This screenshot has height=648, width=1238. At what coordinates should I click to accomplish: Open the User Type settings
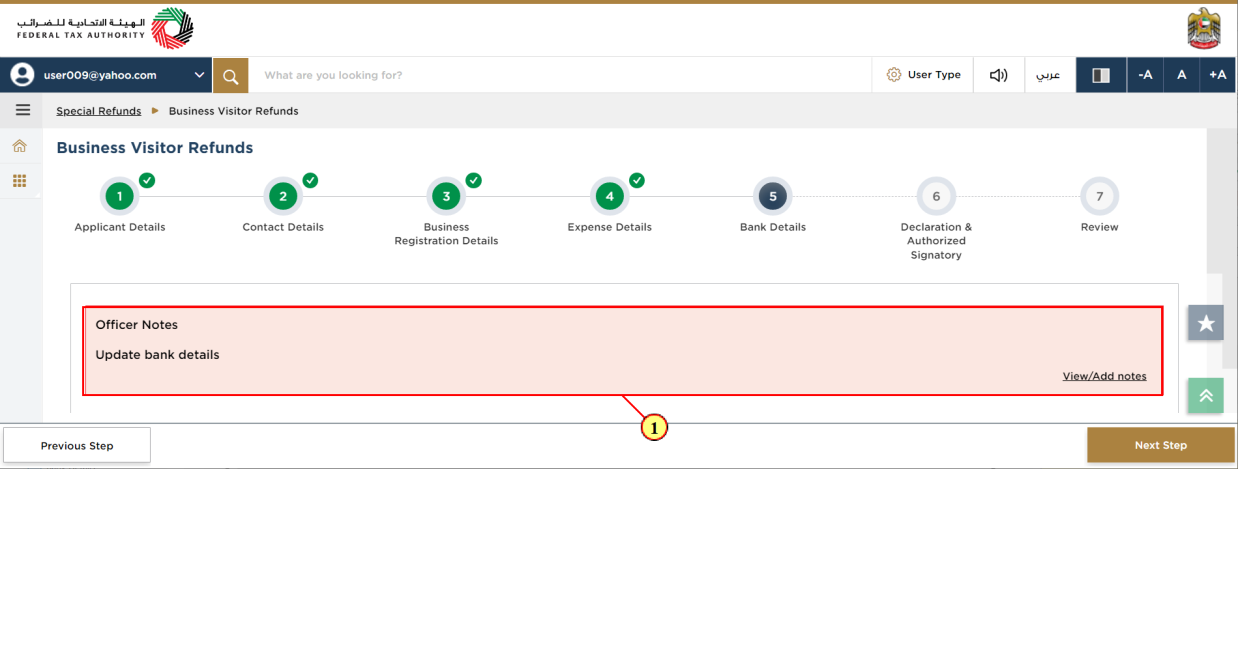pyautogui.click(x=923, y=75)
